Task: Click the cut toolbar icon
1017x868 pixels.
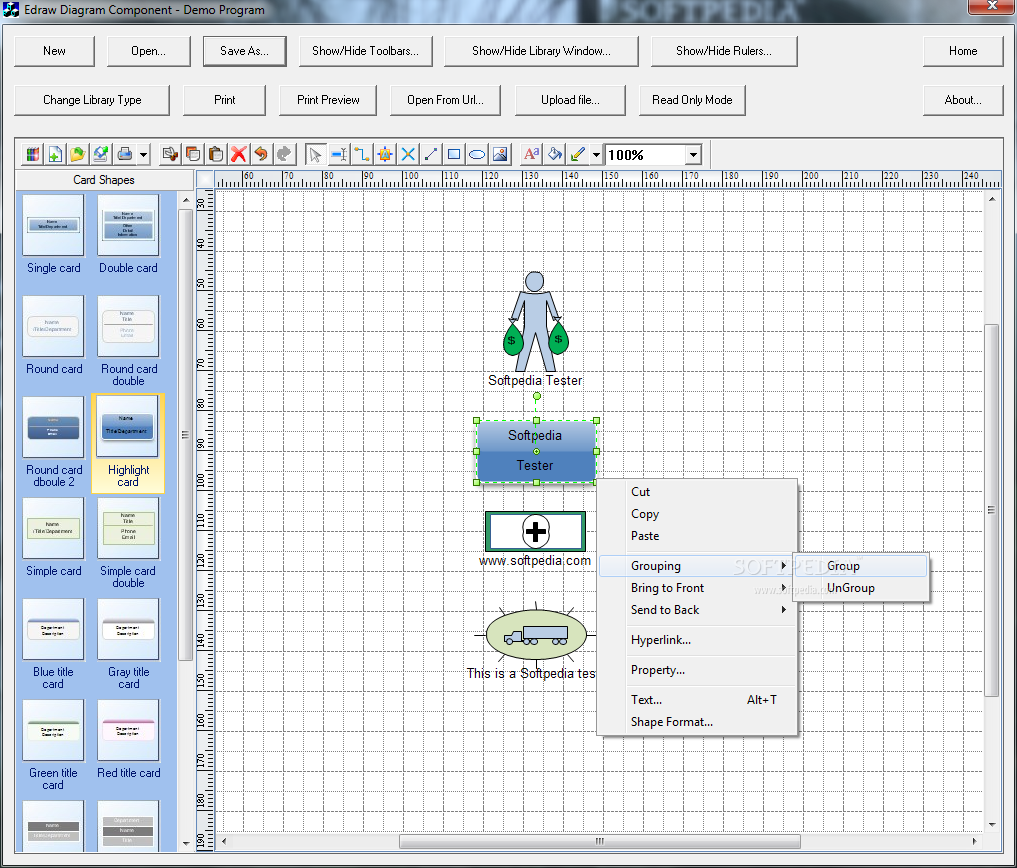Action: point(171,154)
